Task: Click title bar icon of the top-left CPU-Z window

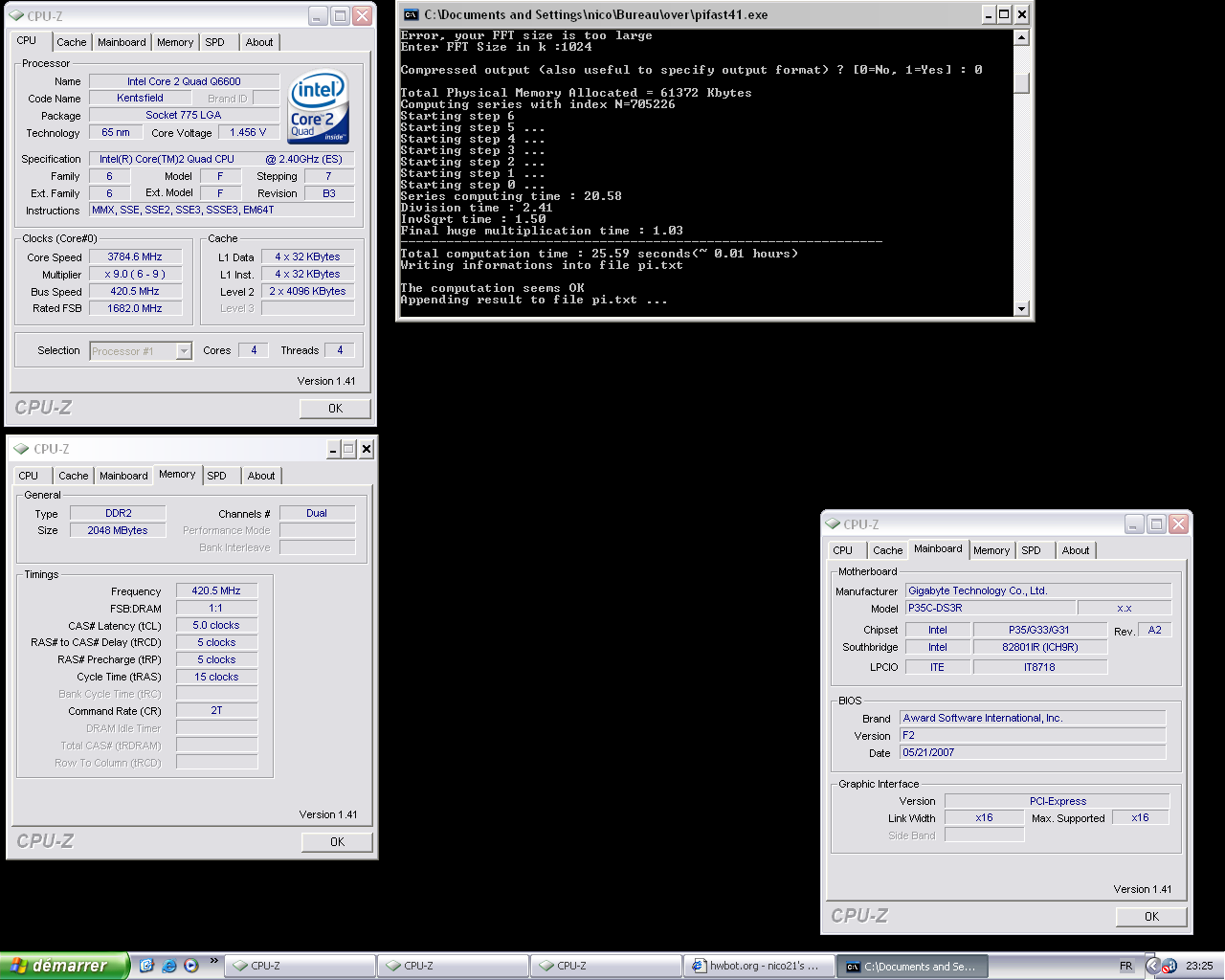Action: (x=18, y=15)
